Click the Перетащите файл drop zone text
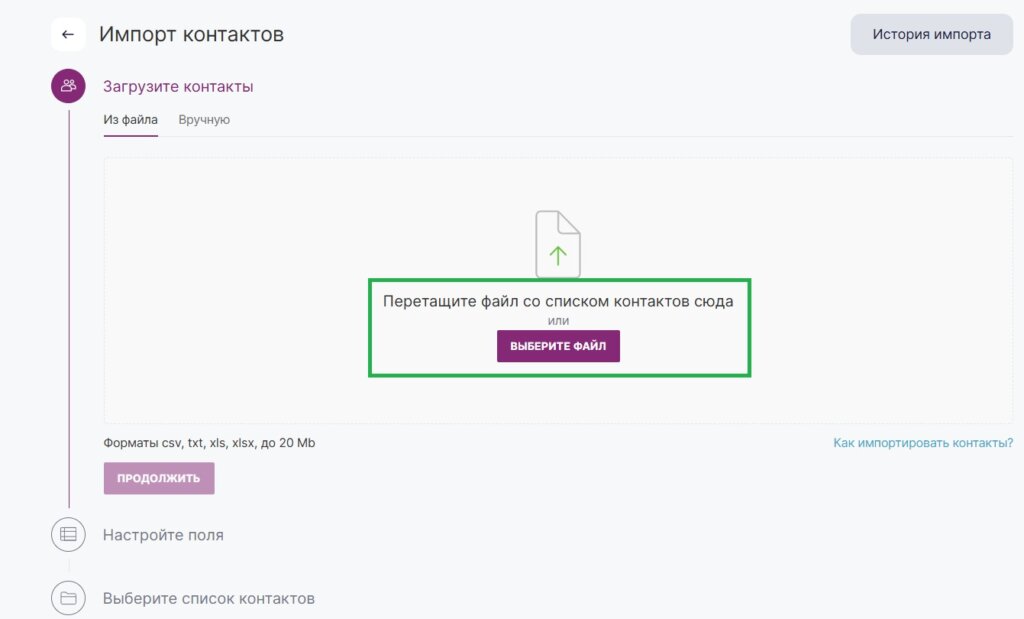The image size is (1024, 619). [558, 301]
